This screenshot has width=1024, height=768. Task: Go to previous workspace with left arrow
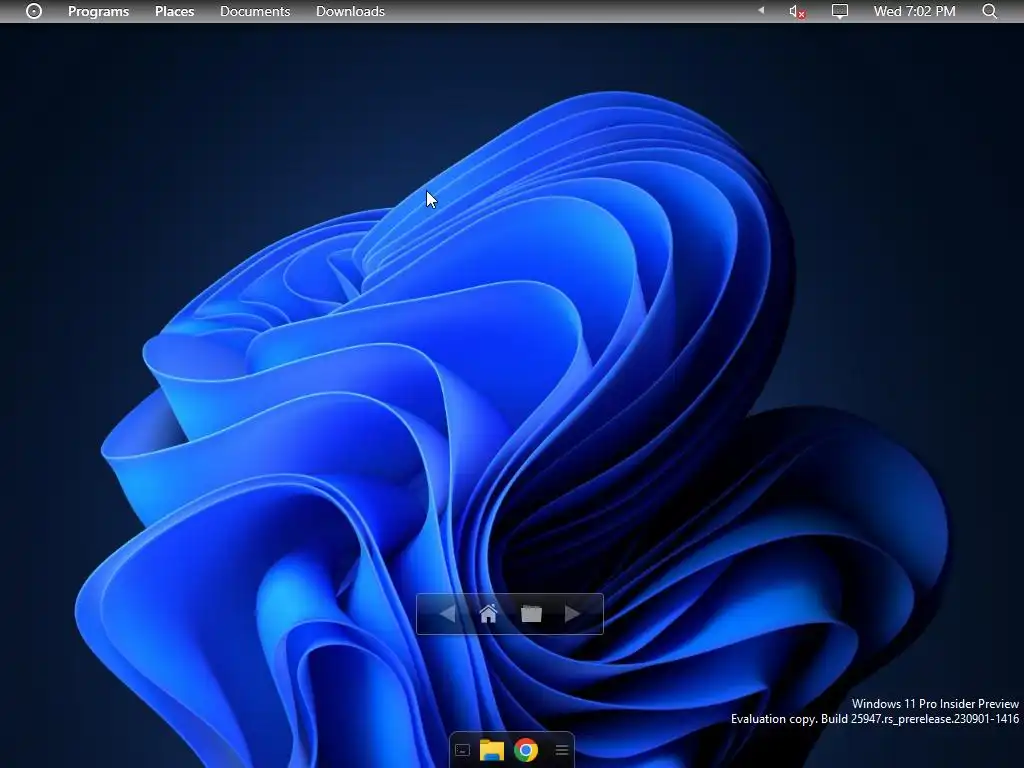click(447, 613)
